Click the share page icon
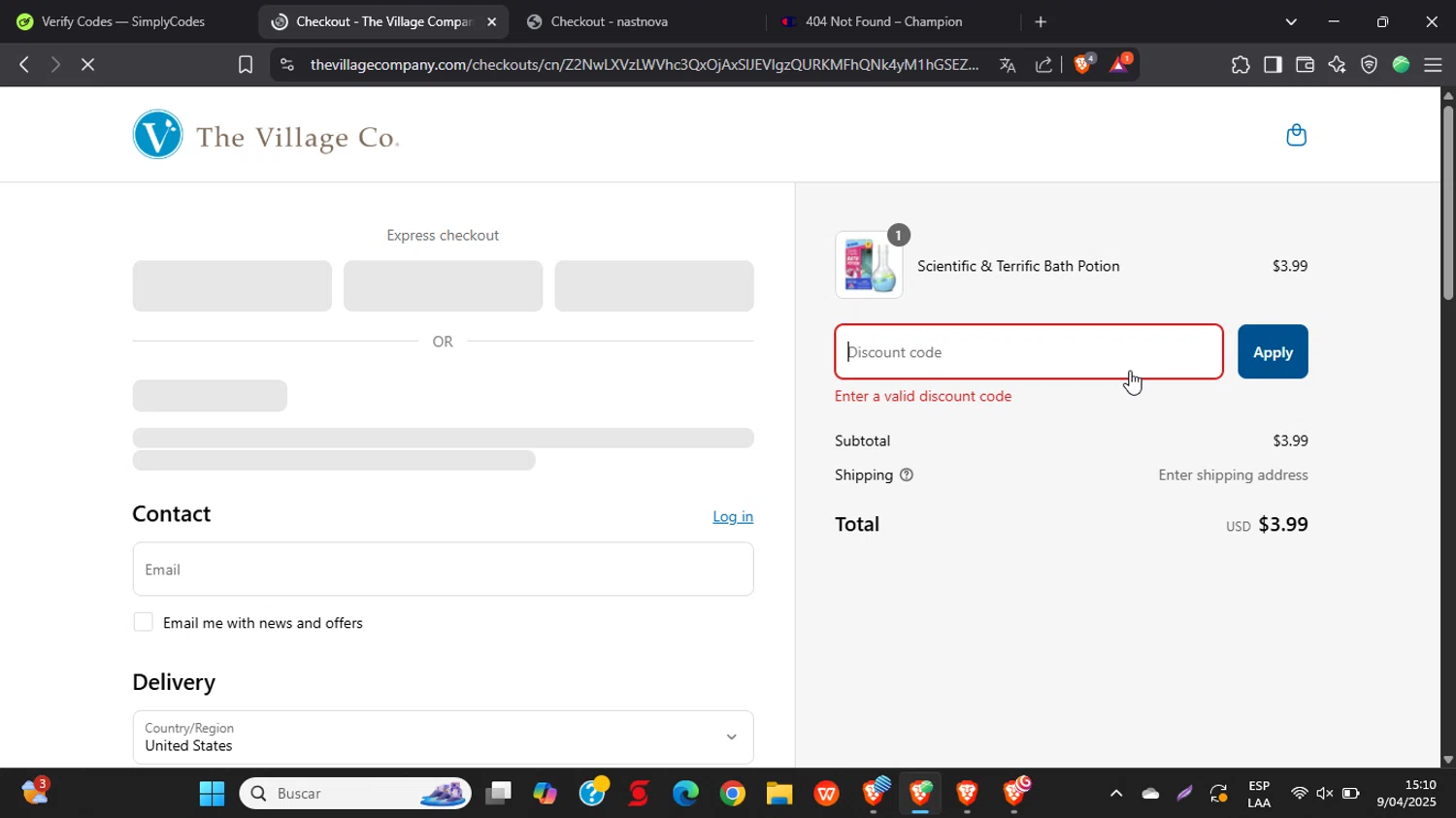Viewport: 1456px width, 818px height. [1043, 65]
